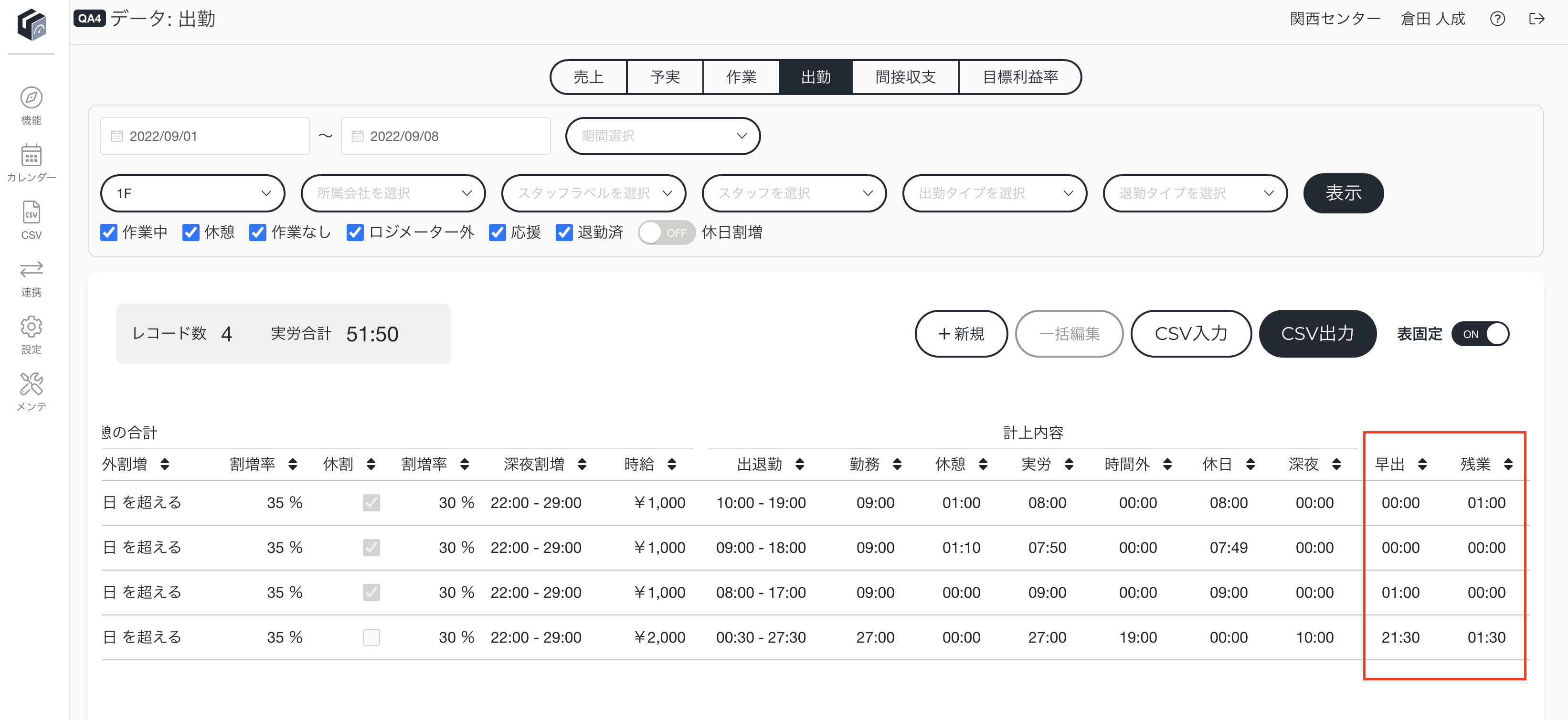Turn off the 表固定 toggle
The width and height of the screenshot is (1568, 720).
(1480, 334)
